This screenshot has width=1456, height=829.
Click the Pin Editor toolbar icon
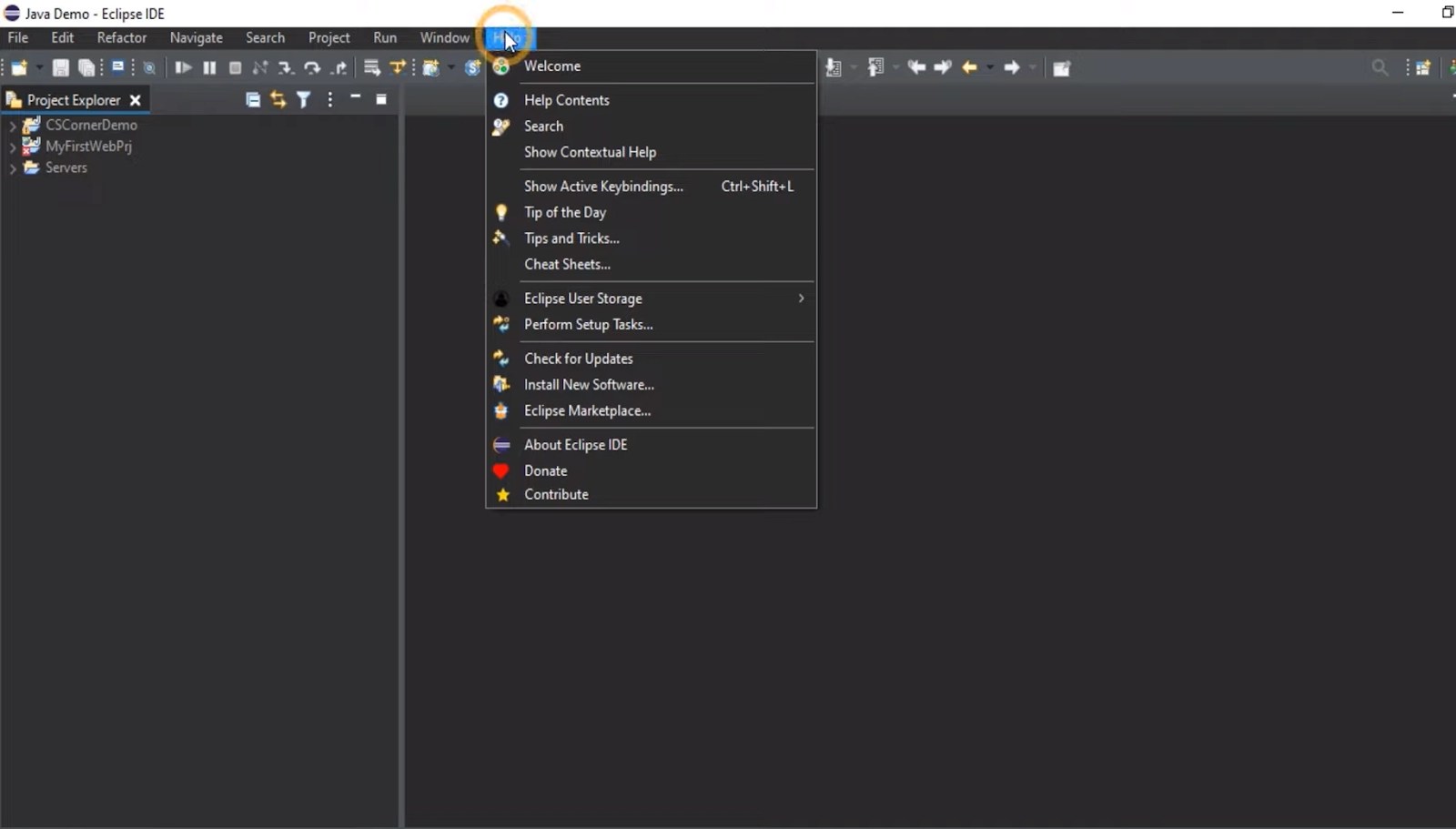pos(1061,68)
